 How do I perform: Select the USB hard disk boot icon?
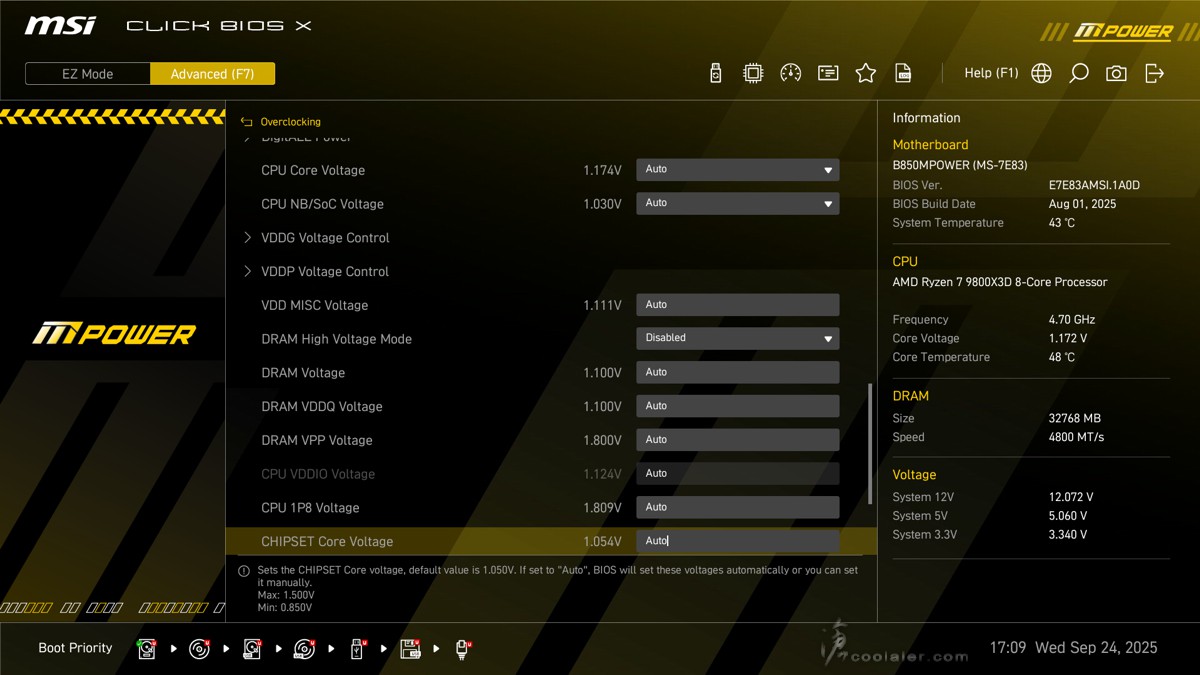click(x=252, y=649)
